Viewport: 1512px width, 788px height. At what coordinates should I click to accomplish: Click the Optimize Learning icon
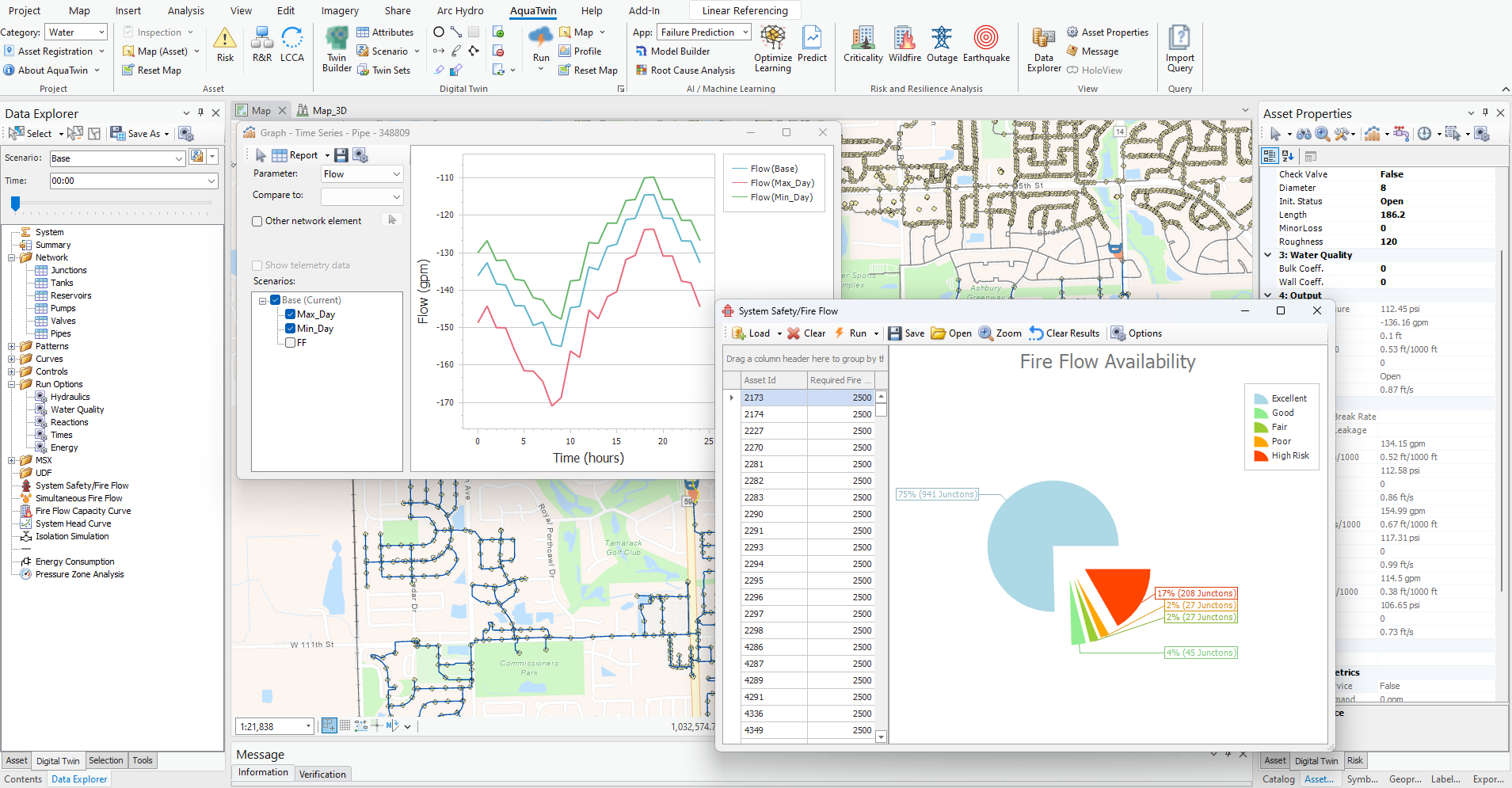click(773, 49)
